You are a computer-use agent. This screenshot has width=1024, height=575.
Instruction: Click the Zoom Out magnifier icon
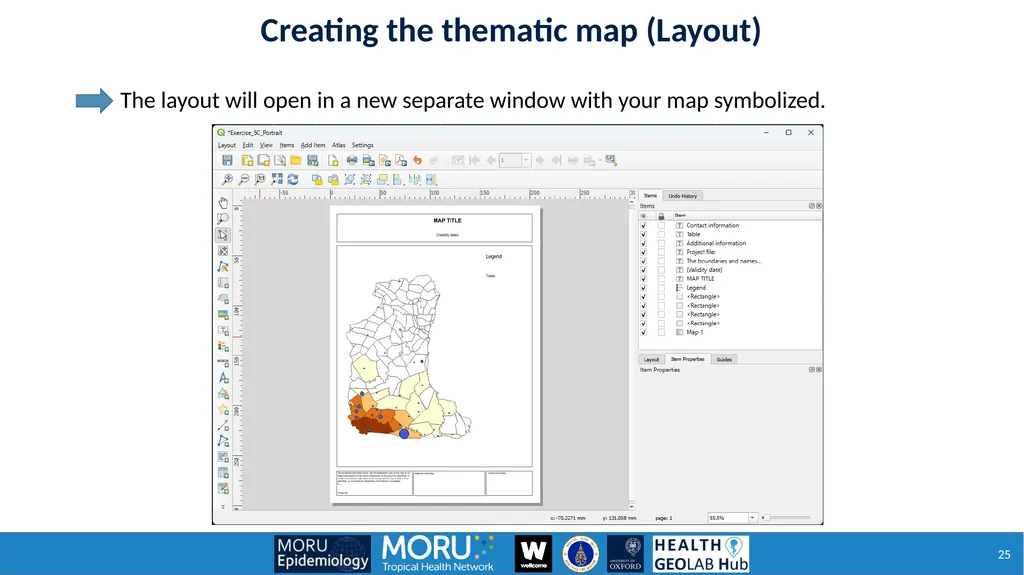point(244,179)
